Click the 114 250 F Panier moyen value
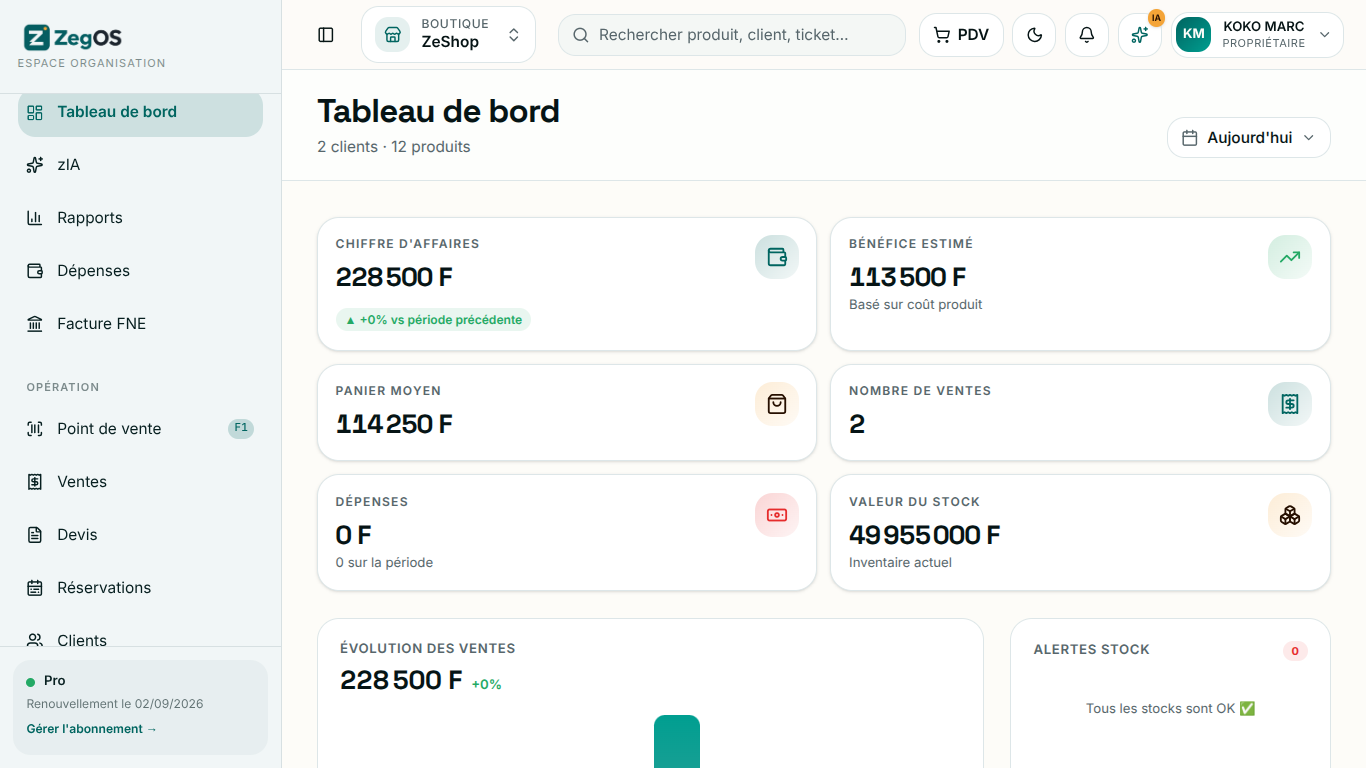Screen dimensions: 1366x768 tap(394, 424)
